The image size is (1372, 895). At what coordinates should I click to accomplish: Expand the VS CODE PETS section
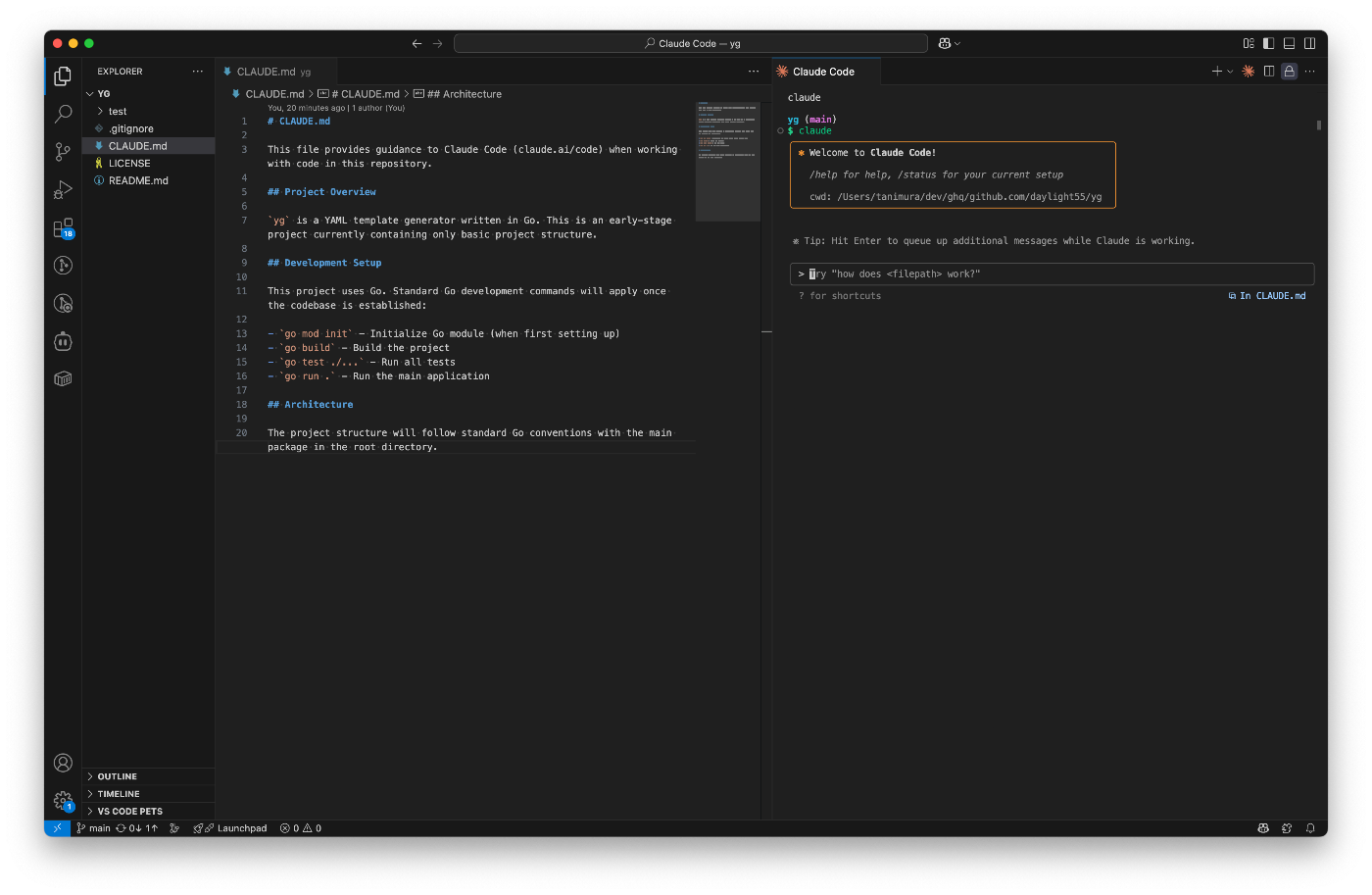(x=149, y=812)
